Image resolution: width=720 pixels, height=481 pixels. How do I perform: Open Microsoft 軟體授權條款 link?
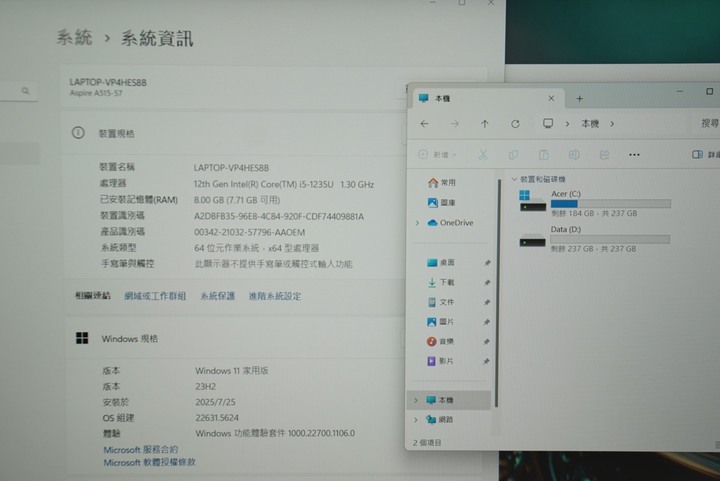tap(149, 462)
